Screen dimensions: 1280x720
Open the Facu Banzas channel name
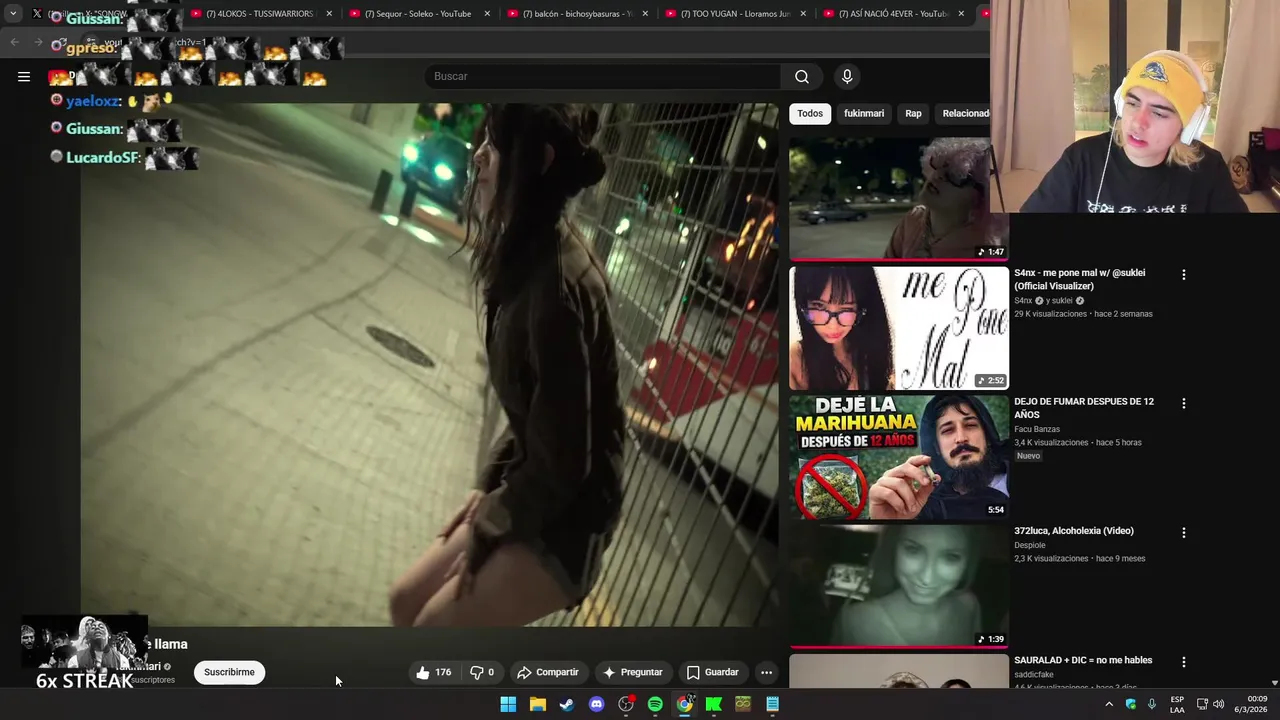click(1037, 429)
